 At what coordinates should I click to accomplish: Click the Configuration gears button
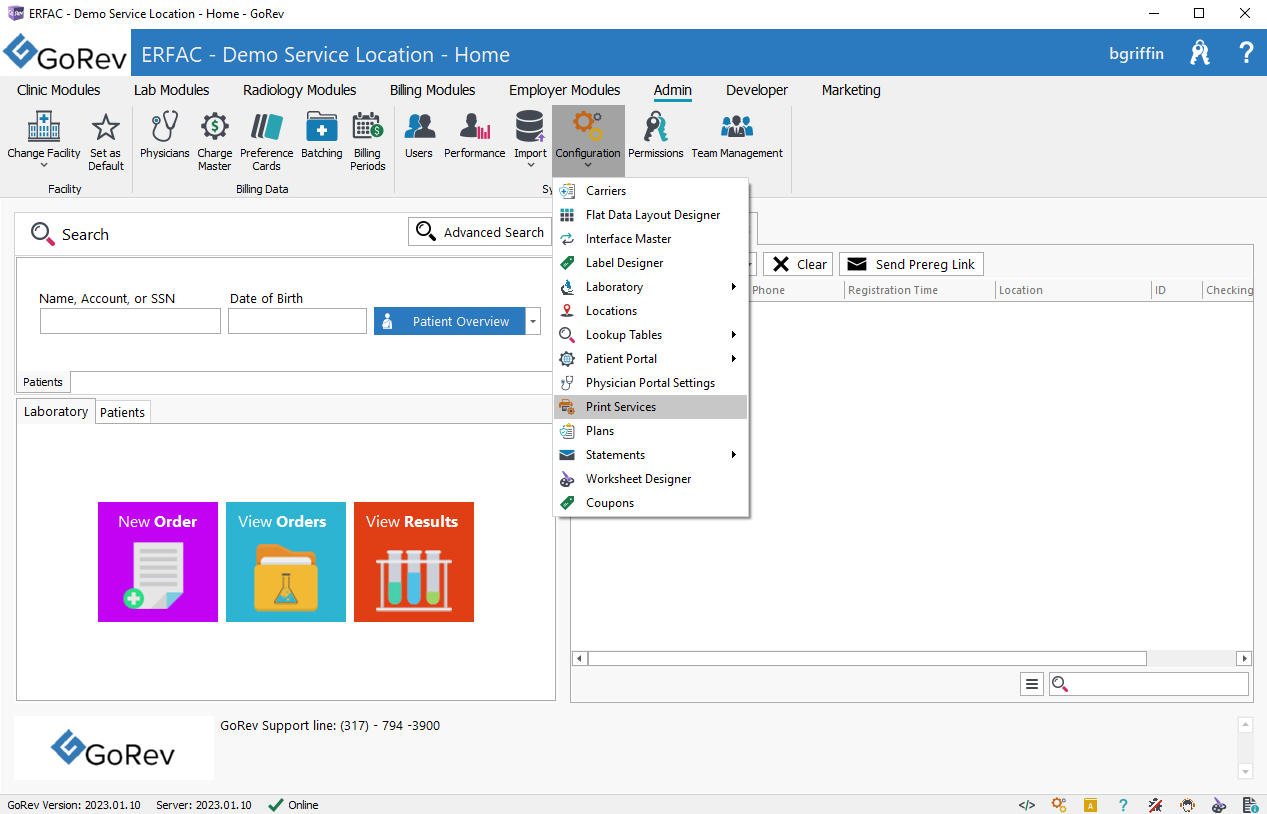[588, 140]
